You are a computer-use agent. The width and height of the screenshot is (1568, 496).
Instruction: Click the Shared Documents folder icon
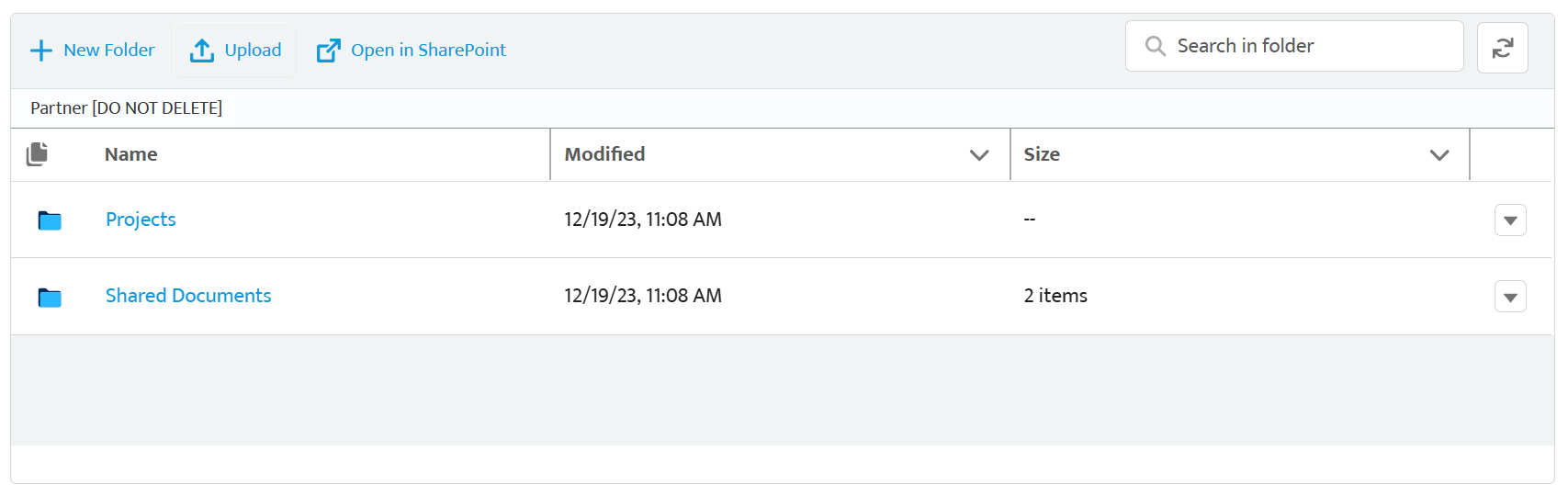pos(50,297)
